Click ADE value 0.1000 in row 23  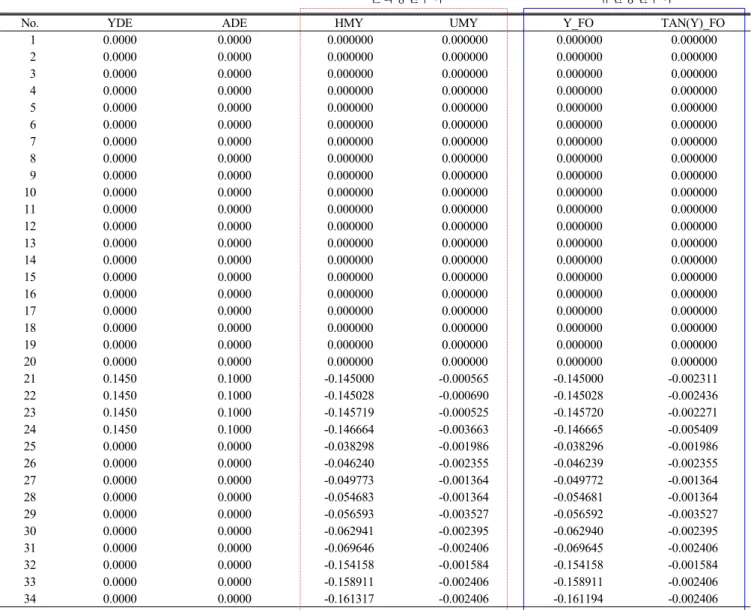coord(234,413)
